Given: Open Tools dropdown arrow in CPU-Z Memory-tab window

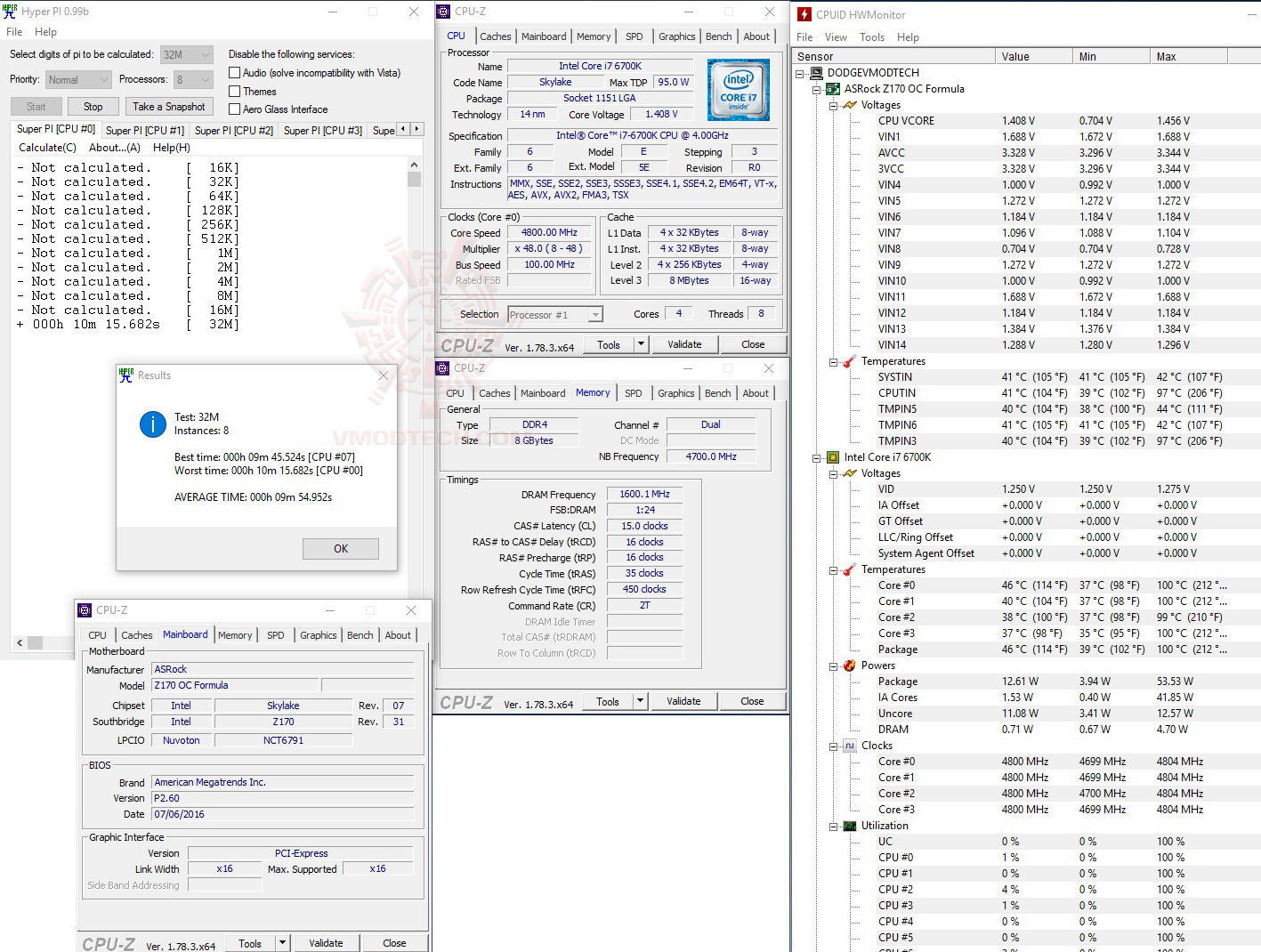Looking at the screenshot, I should tap(640, 701).
